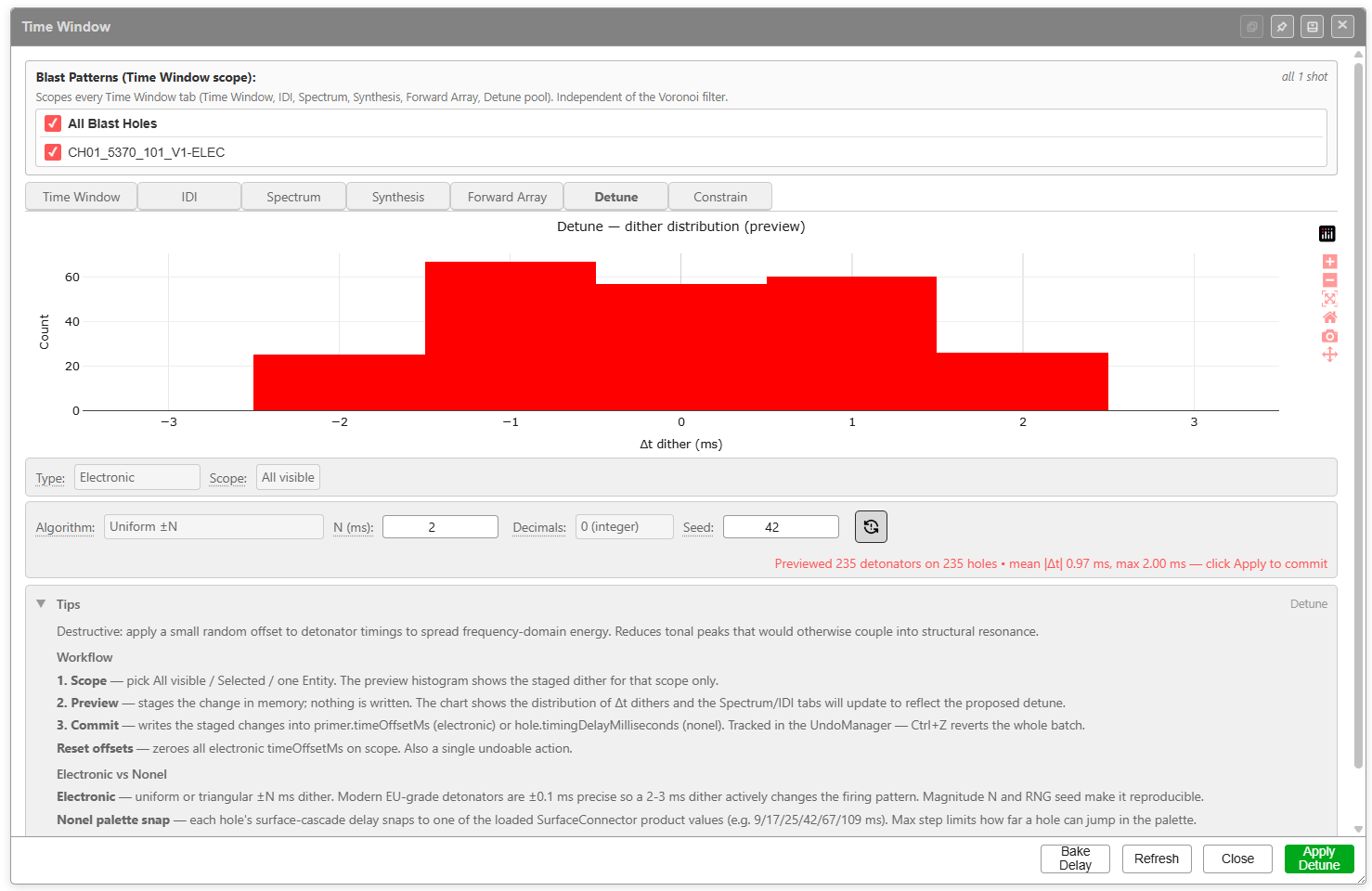Switch to the IDI tab

click(x=189, y=197)
